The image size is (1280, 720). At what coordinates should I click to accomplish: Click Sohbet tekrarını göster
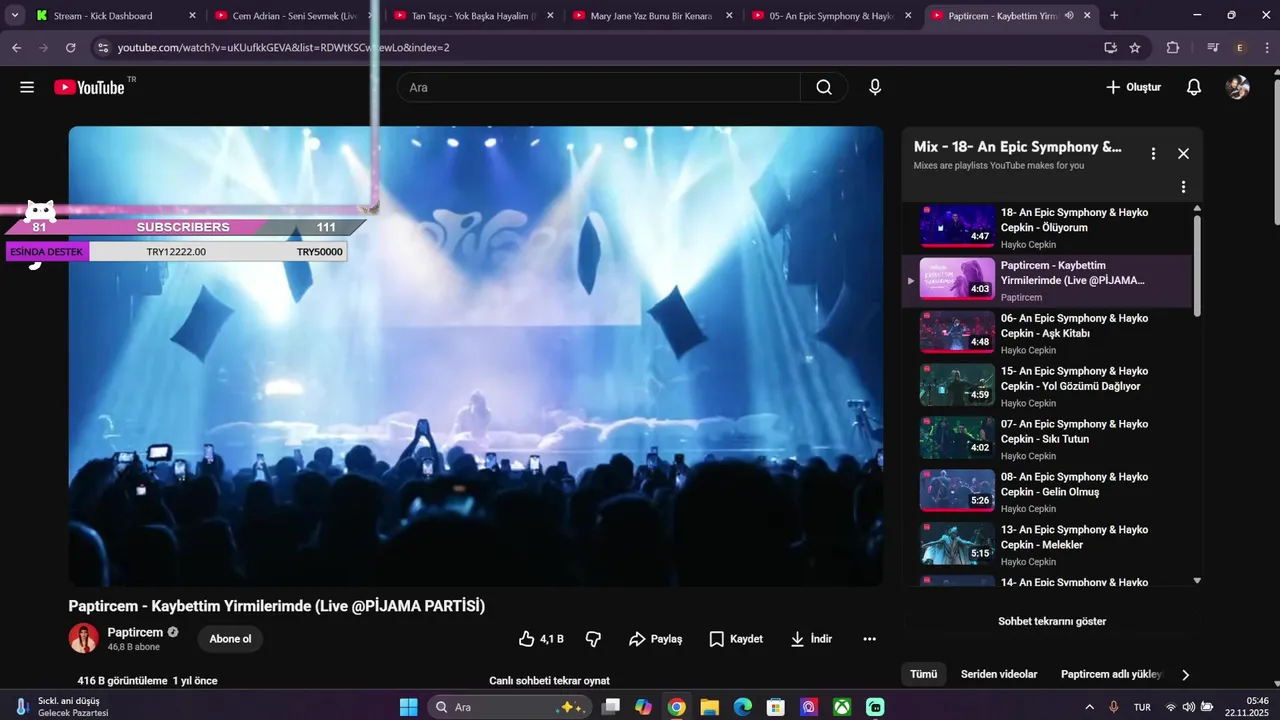[x=1052, y=621]
